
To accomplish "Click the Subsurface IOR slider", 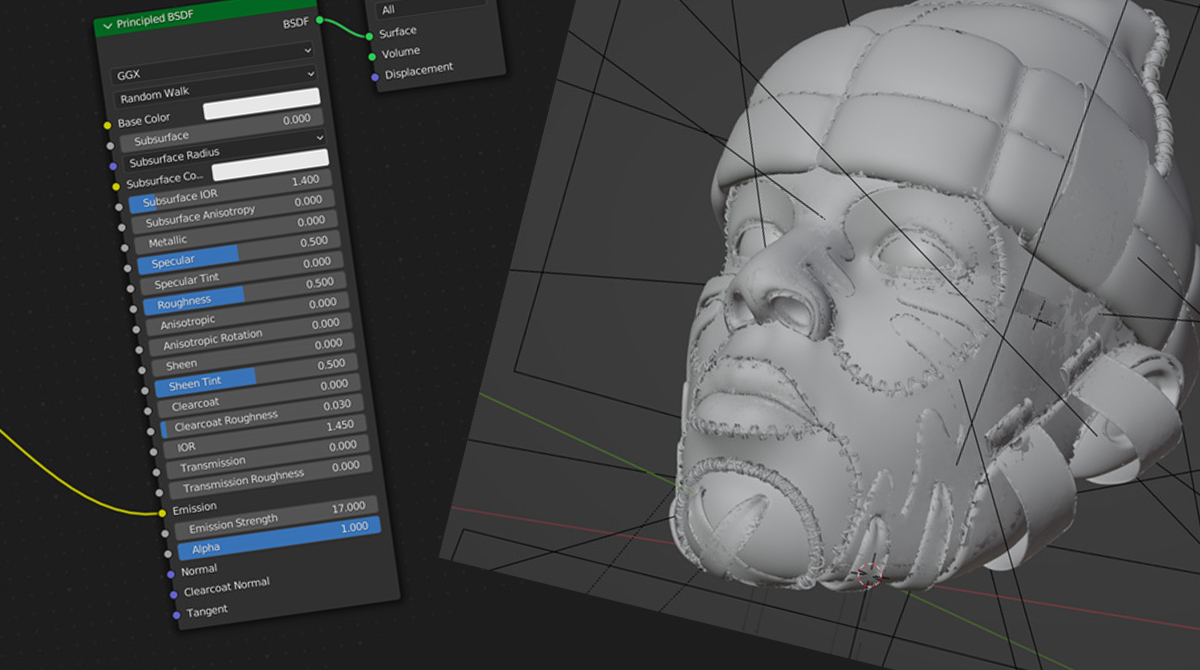I will tap(229, 192).
